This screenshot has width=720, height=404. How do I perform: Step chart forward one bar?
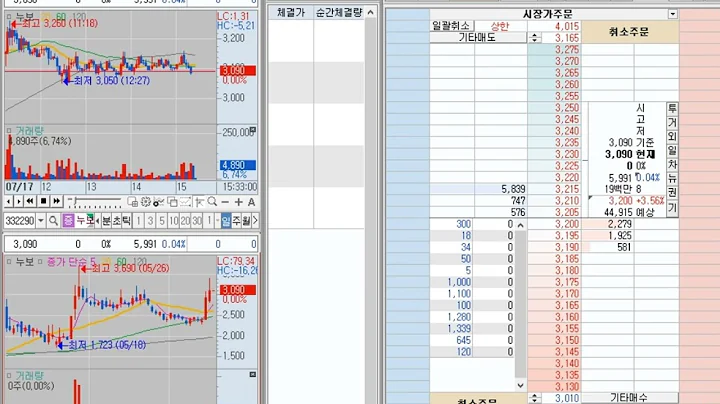[x=19, y=202]
